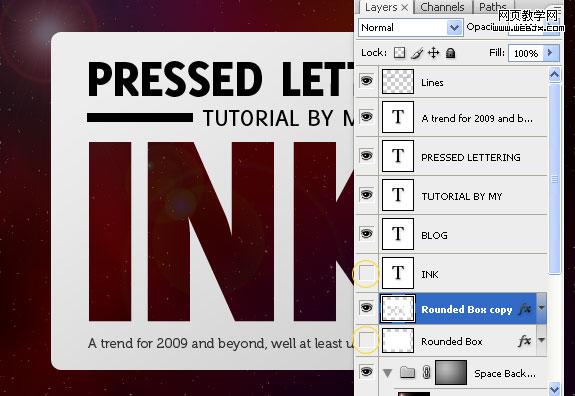575x396 pixels.
Task: Click the lock transparent pixels icon
Action: pyautogui.click(x=399, y=53)
